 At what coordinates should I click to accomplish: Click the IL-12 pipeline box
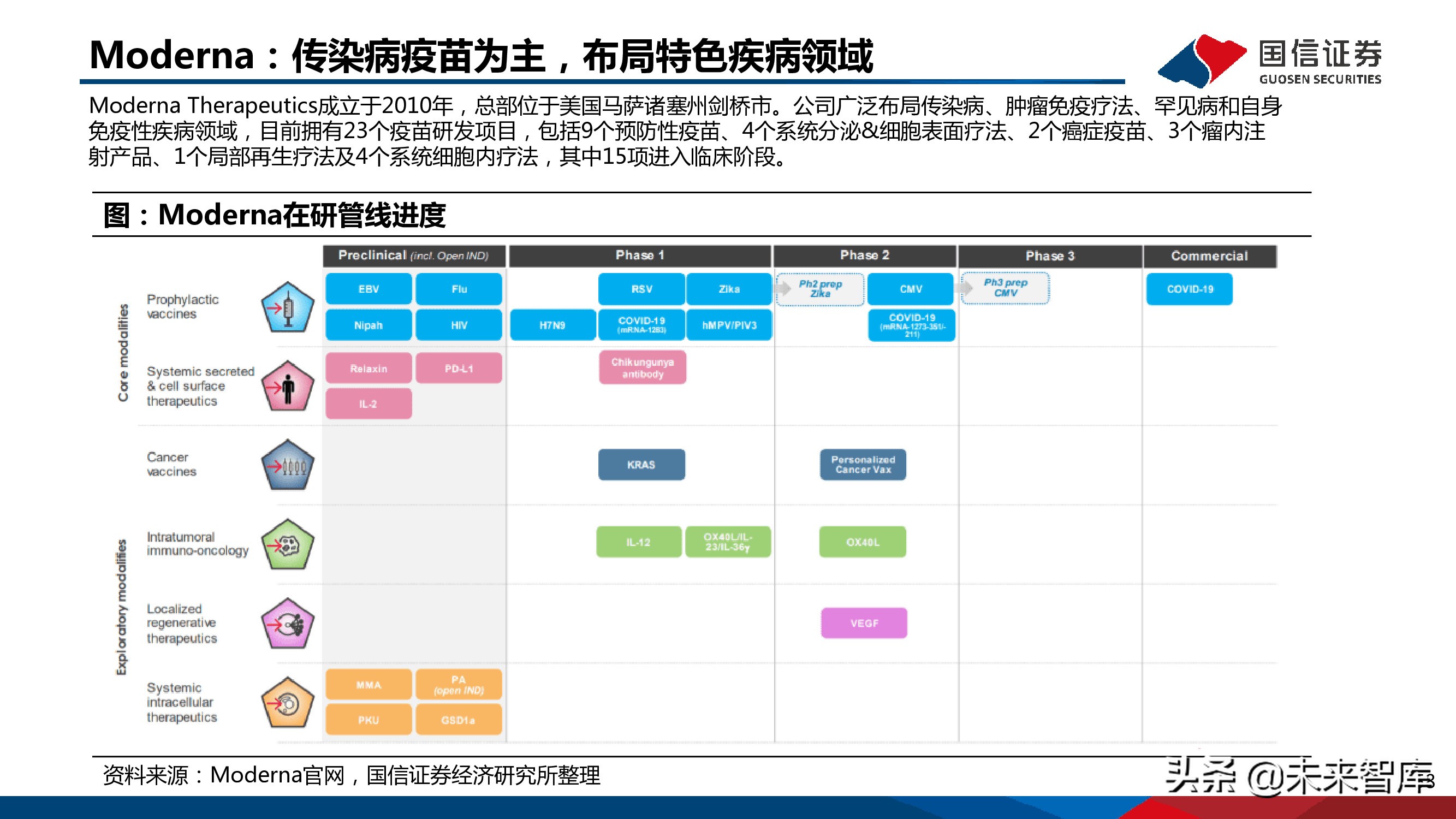coord(639,542)
